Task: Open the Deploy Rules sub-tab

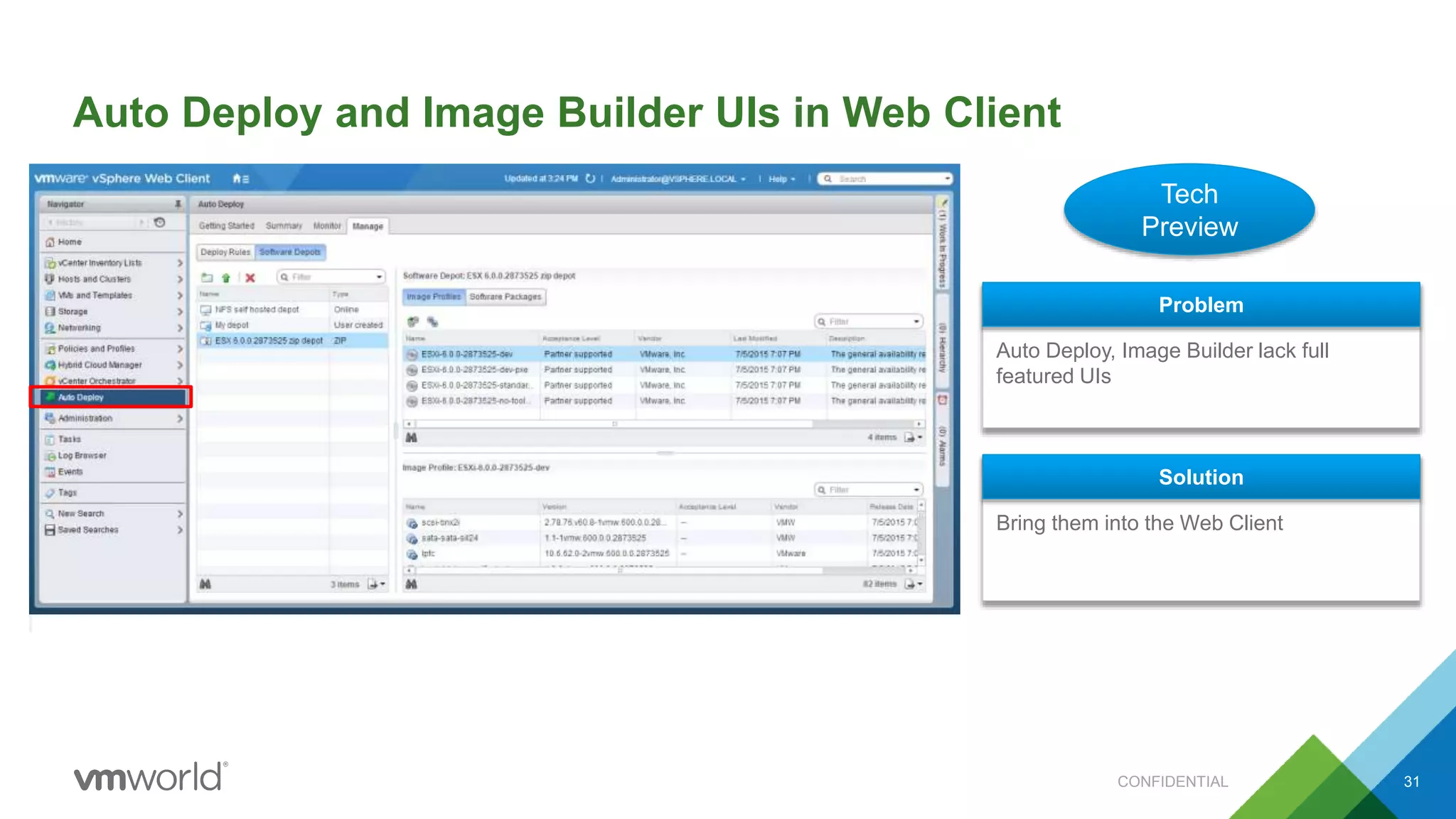Action: point(225,252)
